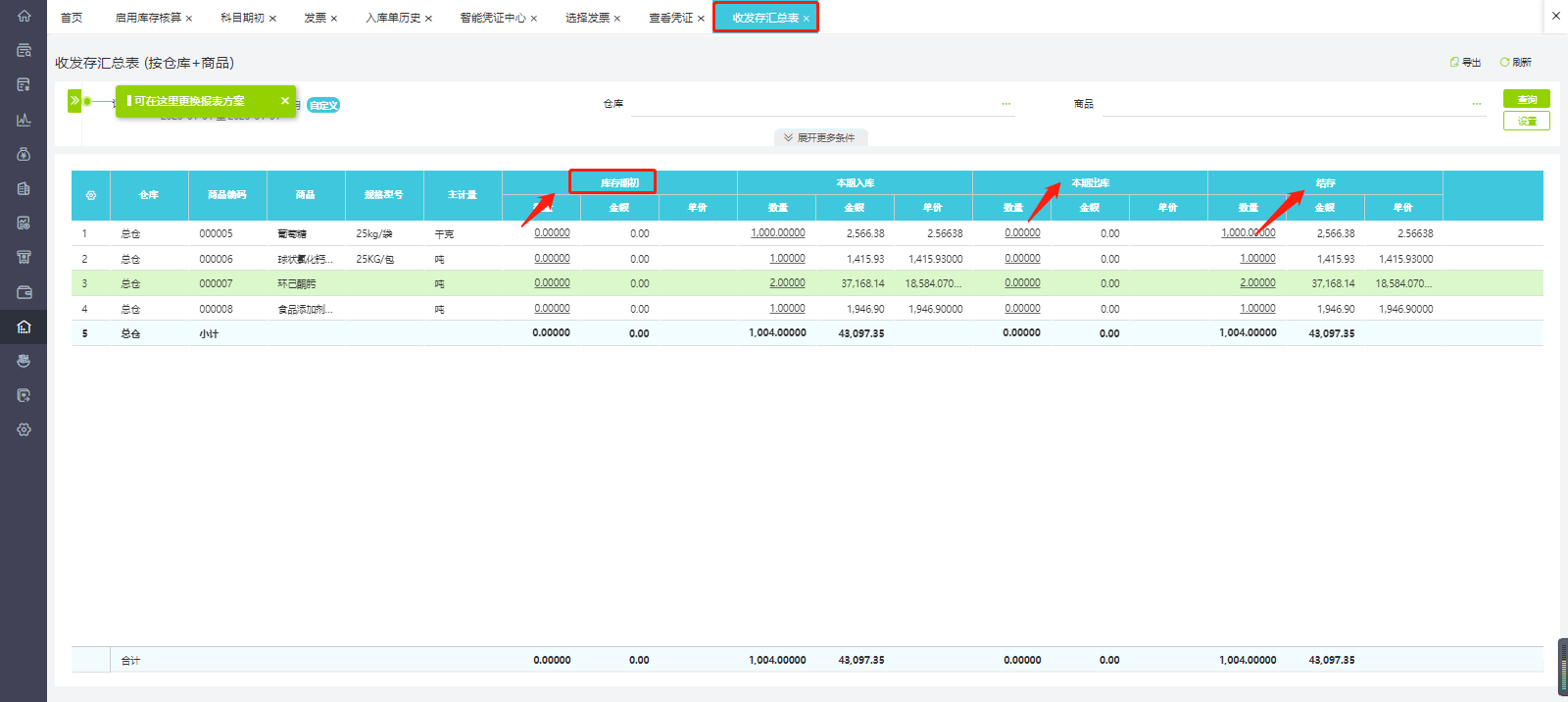Click the 设置 button
This screenshot has height=702, width=1568.
pyautogui.click(x=1527, y=121)
